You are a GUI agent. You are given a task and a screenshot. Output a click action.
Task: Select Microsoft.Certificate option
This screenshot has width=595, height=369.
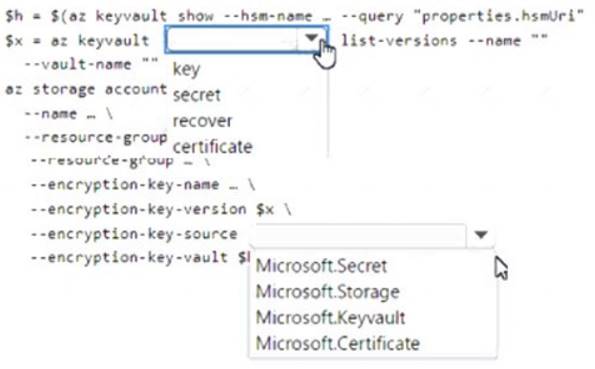[x=338, y=343]
